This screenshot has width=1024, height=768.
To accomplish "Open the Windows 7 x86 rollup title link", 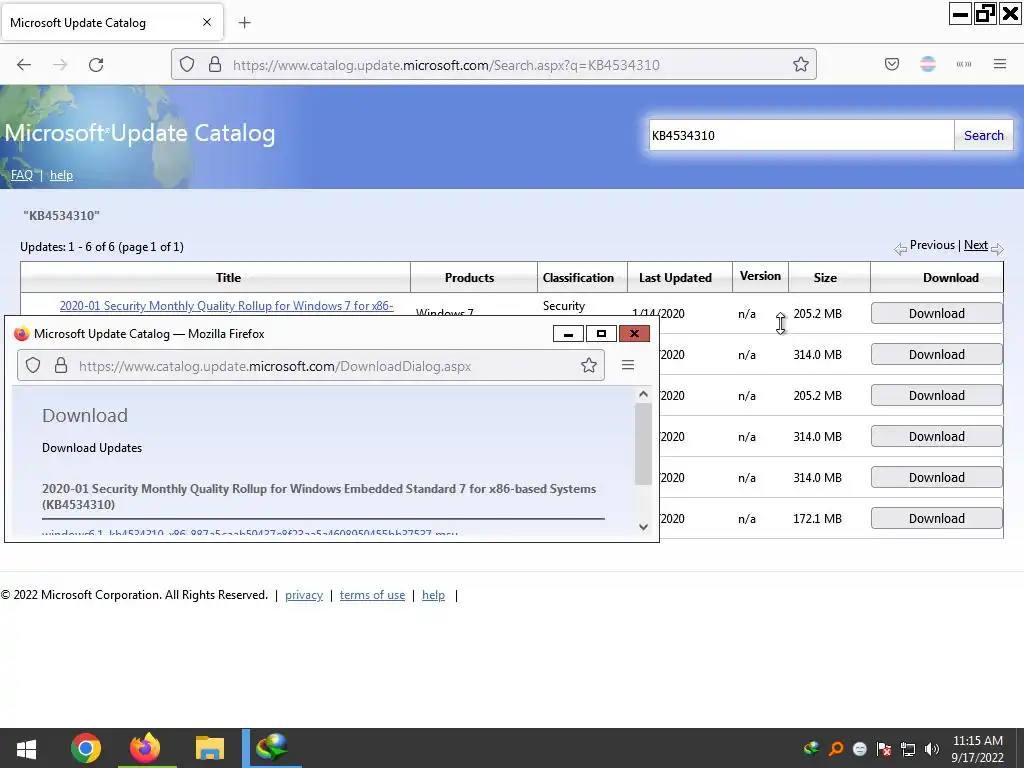I will pyautogui.click(x=227, y=306).
